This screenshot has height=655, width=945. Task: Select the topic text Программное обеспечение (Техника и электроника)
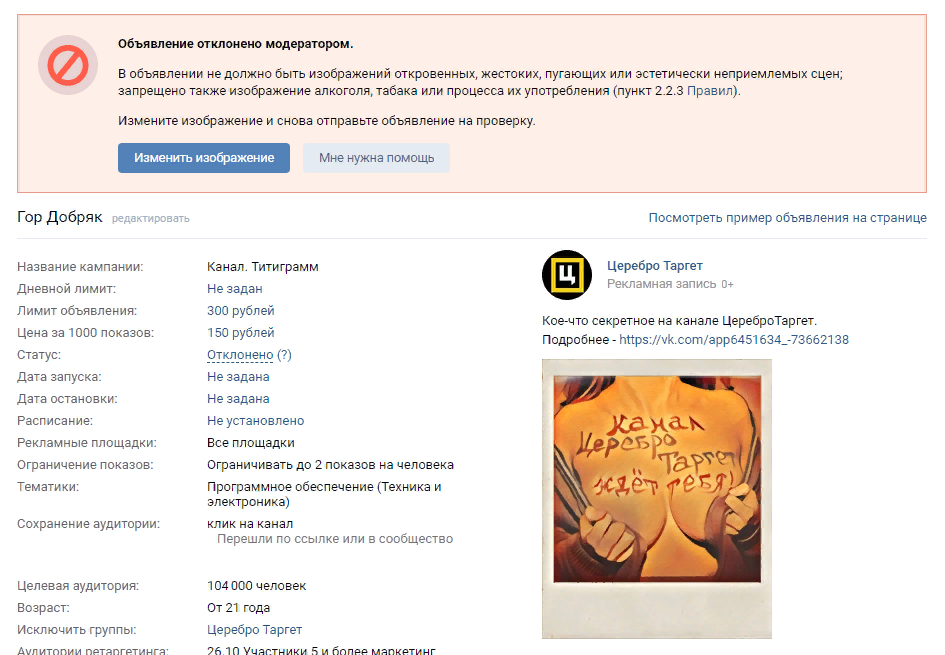(324, 494)
